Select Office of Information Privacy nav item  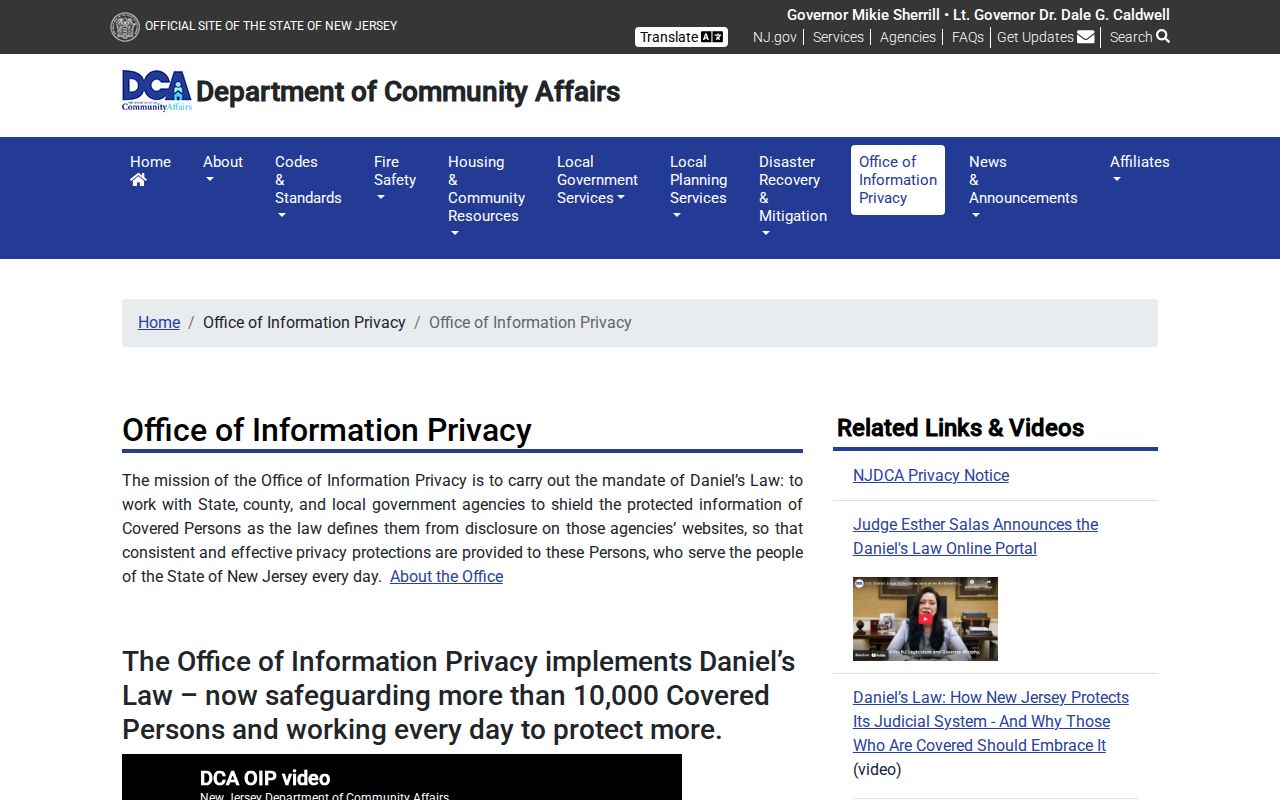coord(898,180)
